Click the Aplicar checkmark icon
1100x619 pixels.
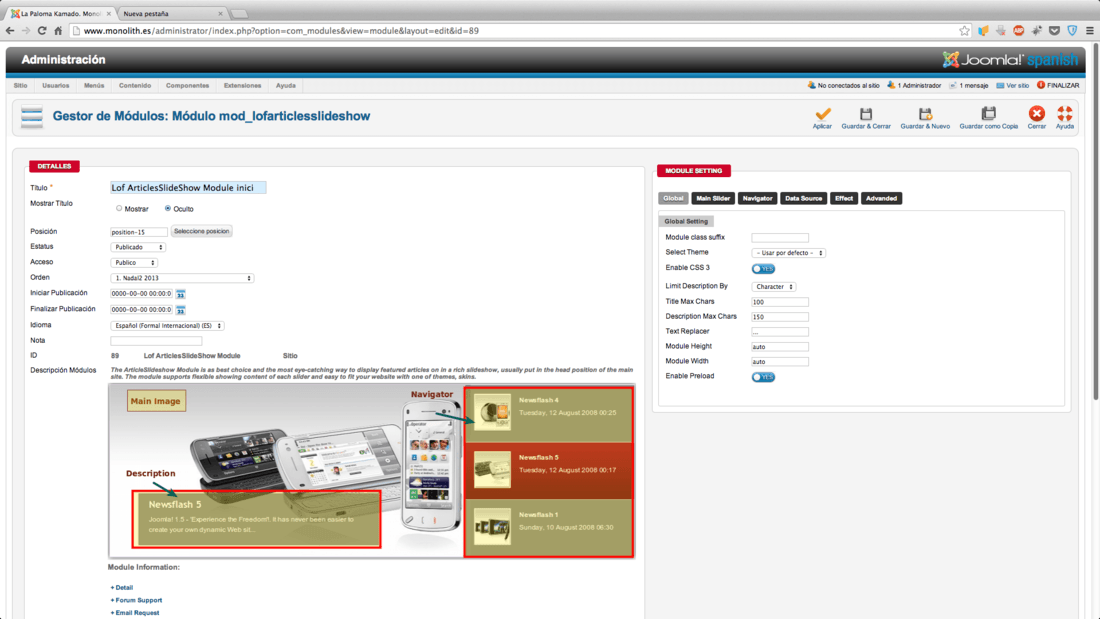coord(823,114)
